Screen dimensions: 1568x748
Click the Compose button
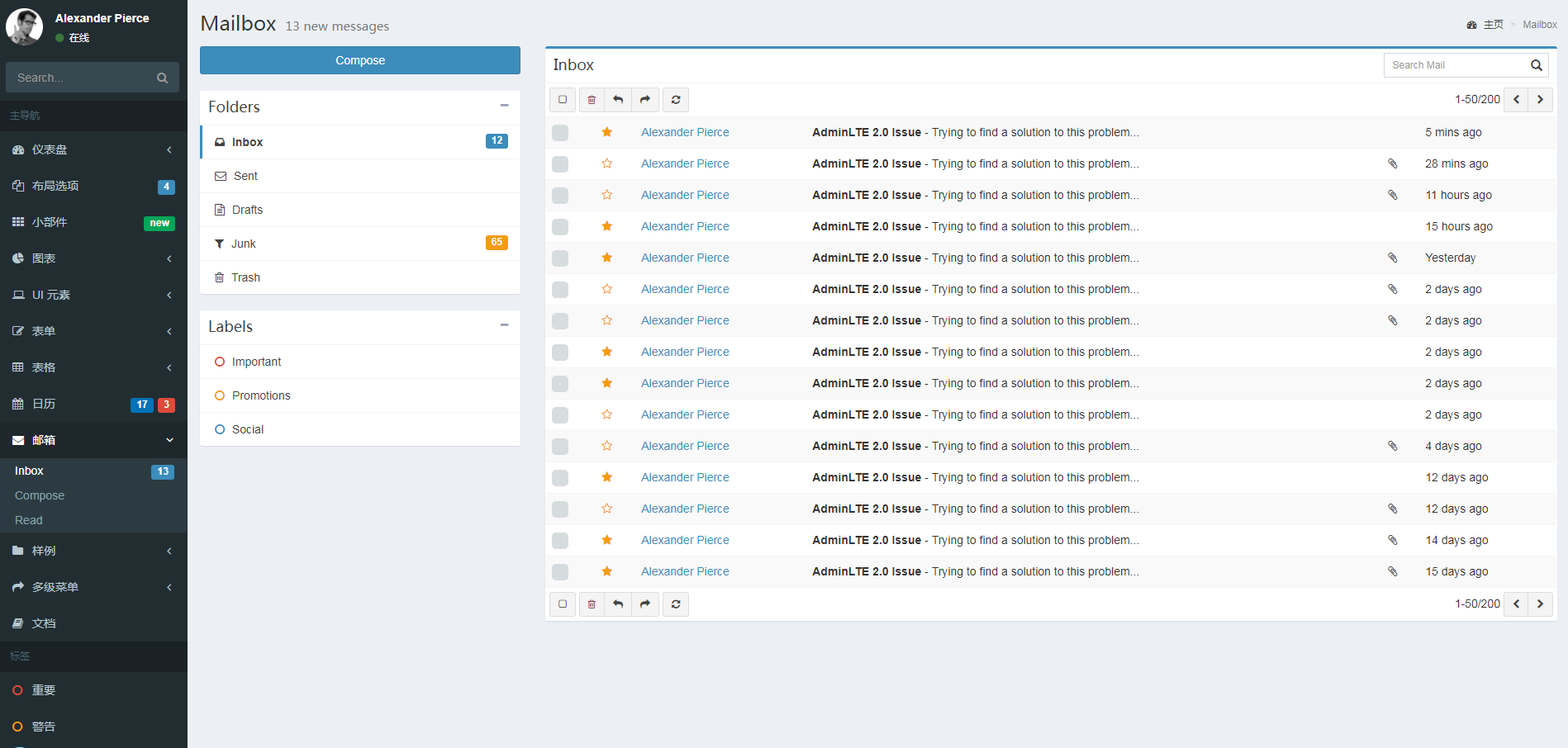pyautogui.click(x=360, y=60)
